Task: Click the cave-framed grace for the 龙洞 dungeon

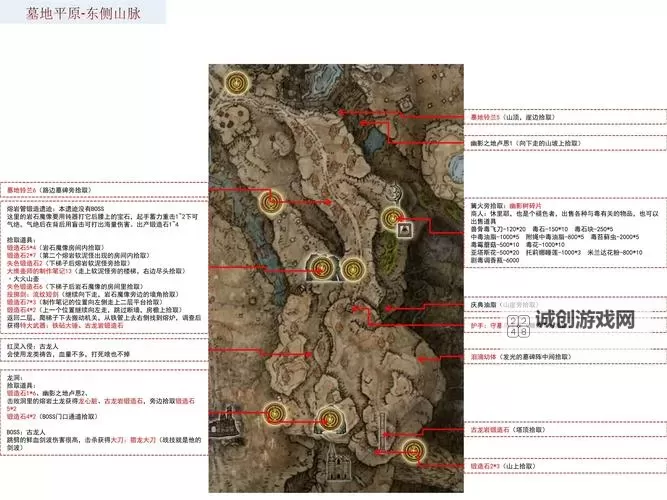Action: pyautogui.click(x=330, y=420)
